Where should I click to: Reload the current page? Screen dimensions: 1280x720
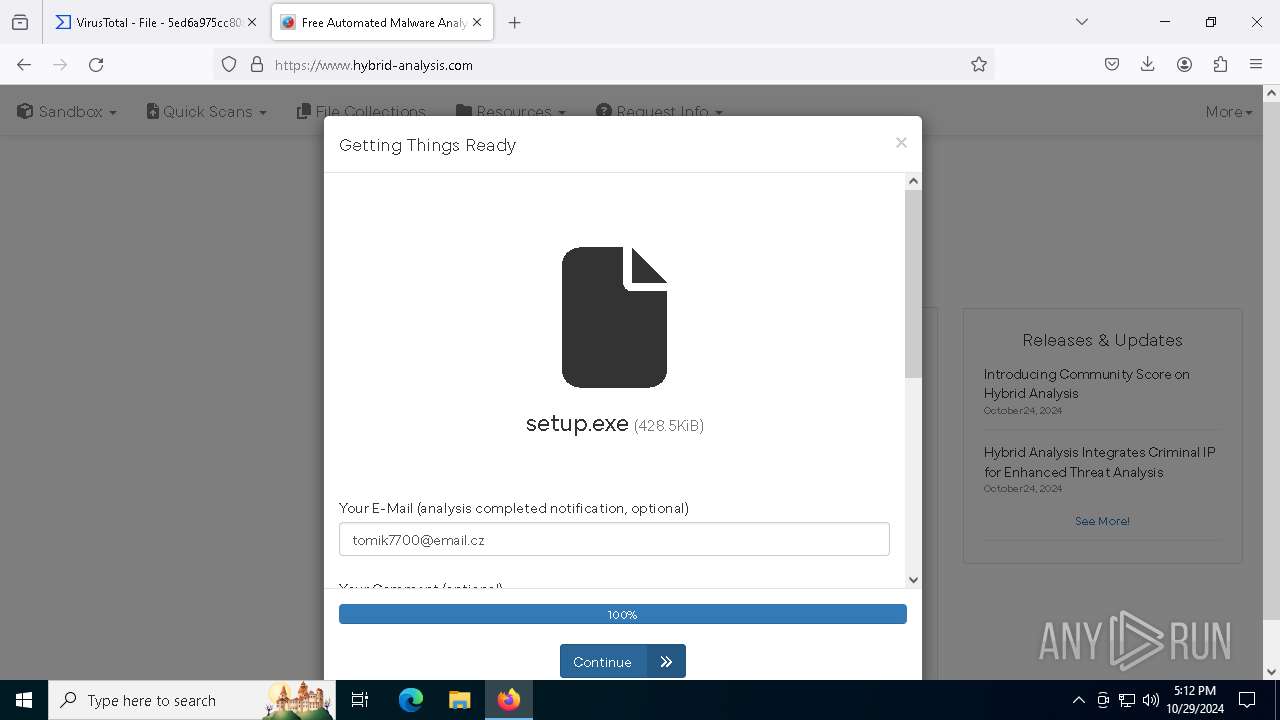[96, 64]
